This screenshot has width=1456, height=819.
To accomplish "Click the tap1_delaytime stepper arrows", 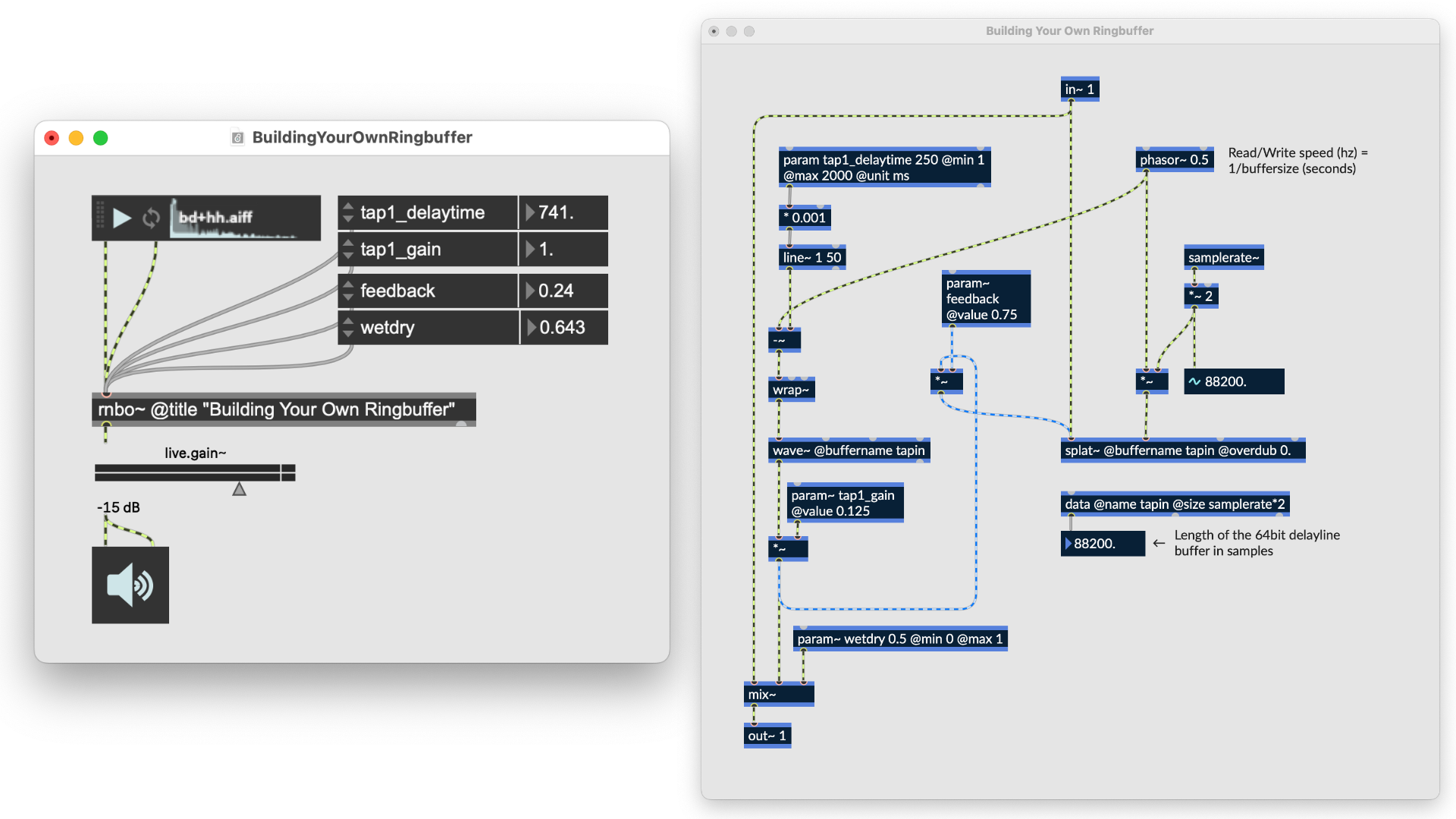I will (348, 212).
